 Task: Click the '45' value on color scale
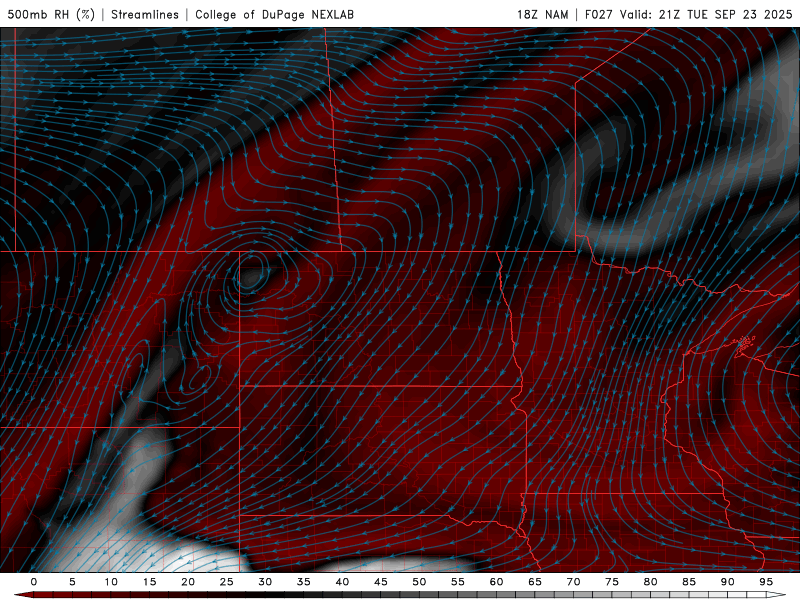click(x=381, y=582)
